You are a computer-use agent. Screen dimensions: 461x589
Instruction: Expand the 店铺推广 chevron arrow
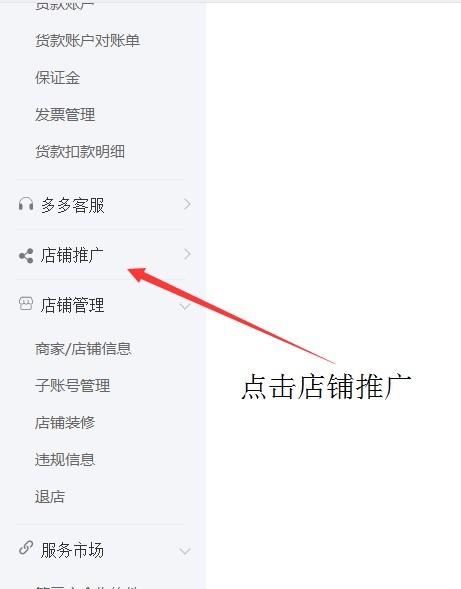tap(187, 255)
